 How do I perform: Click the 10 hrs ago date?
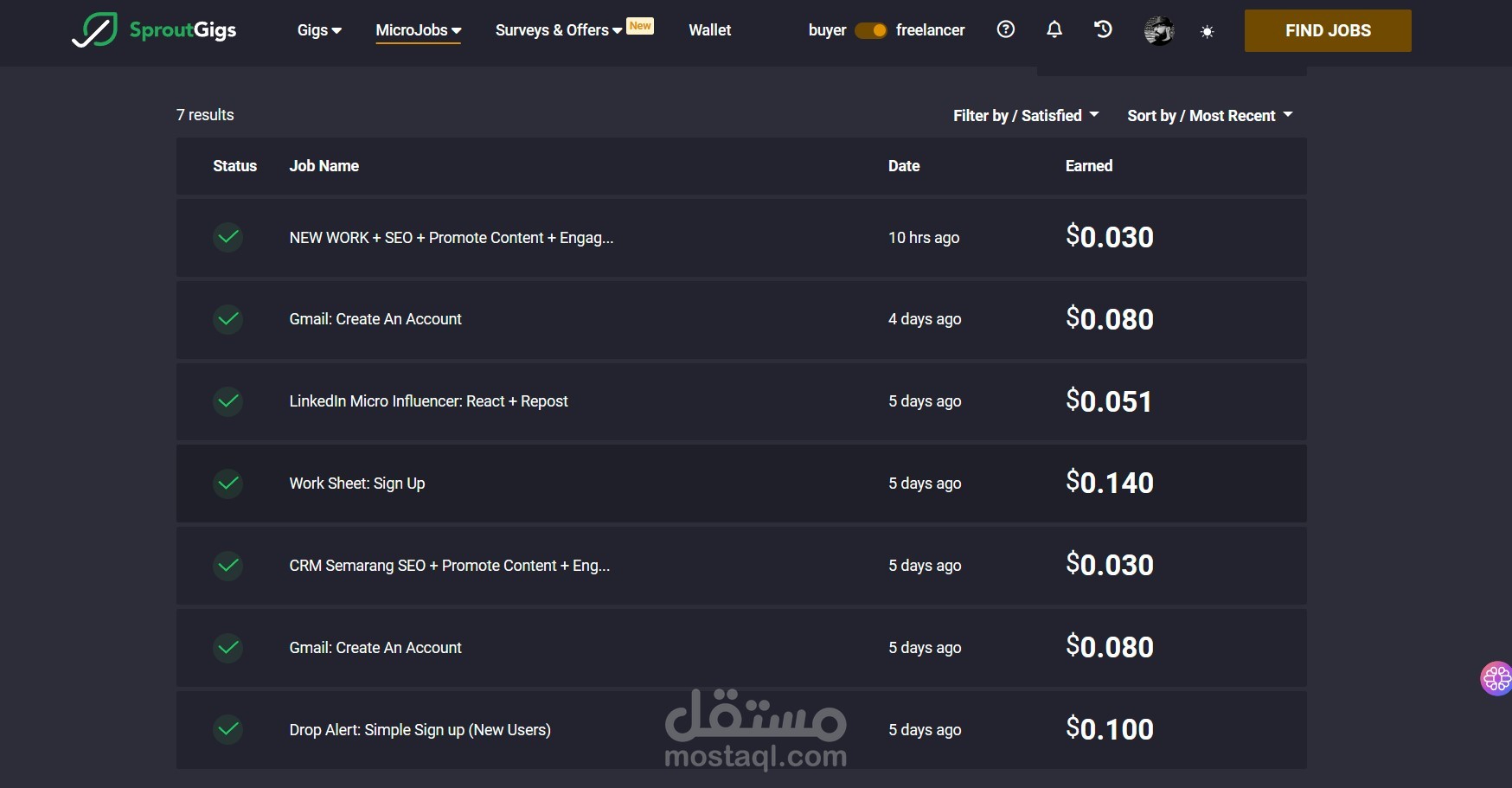[x=924, y=238]
